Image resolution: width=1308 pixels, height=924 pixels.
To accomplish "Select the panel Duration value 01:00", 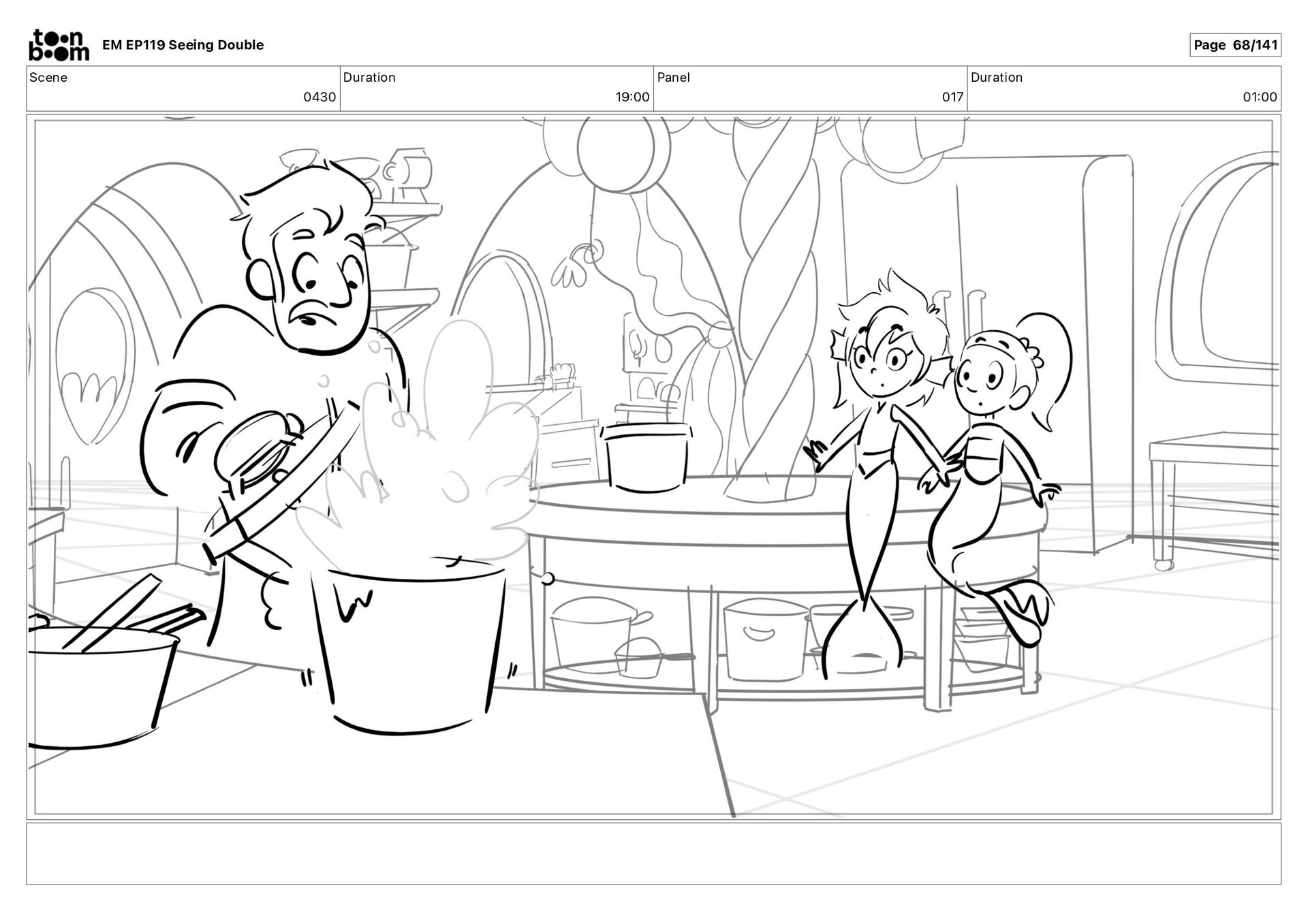I will (x=1260, y=97).
